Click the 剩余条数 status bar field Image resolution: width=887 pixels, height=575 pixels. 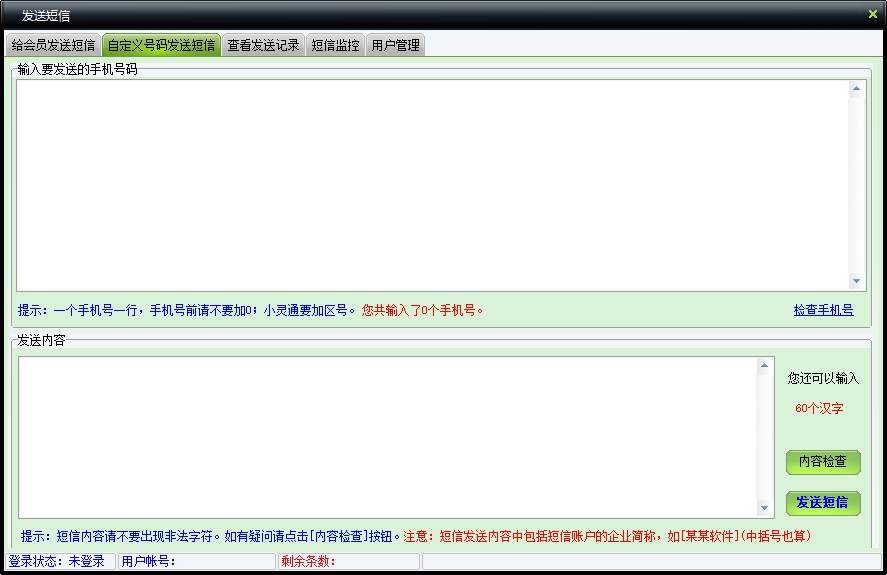point(348,561)
